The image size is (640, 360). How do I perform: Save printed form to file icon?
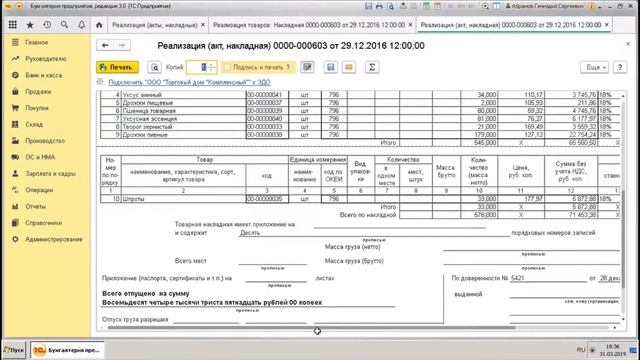331,67
